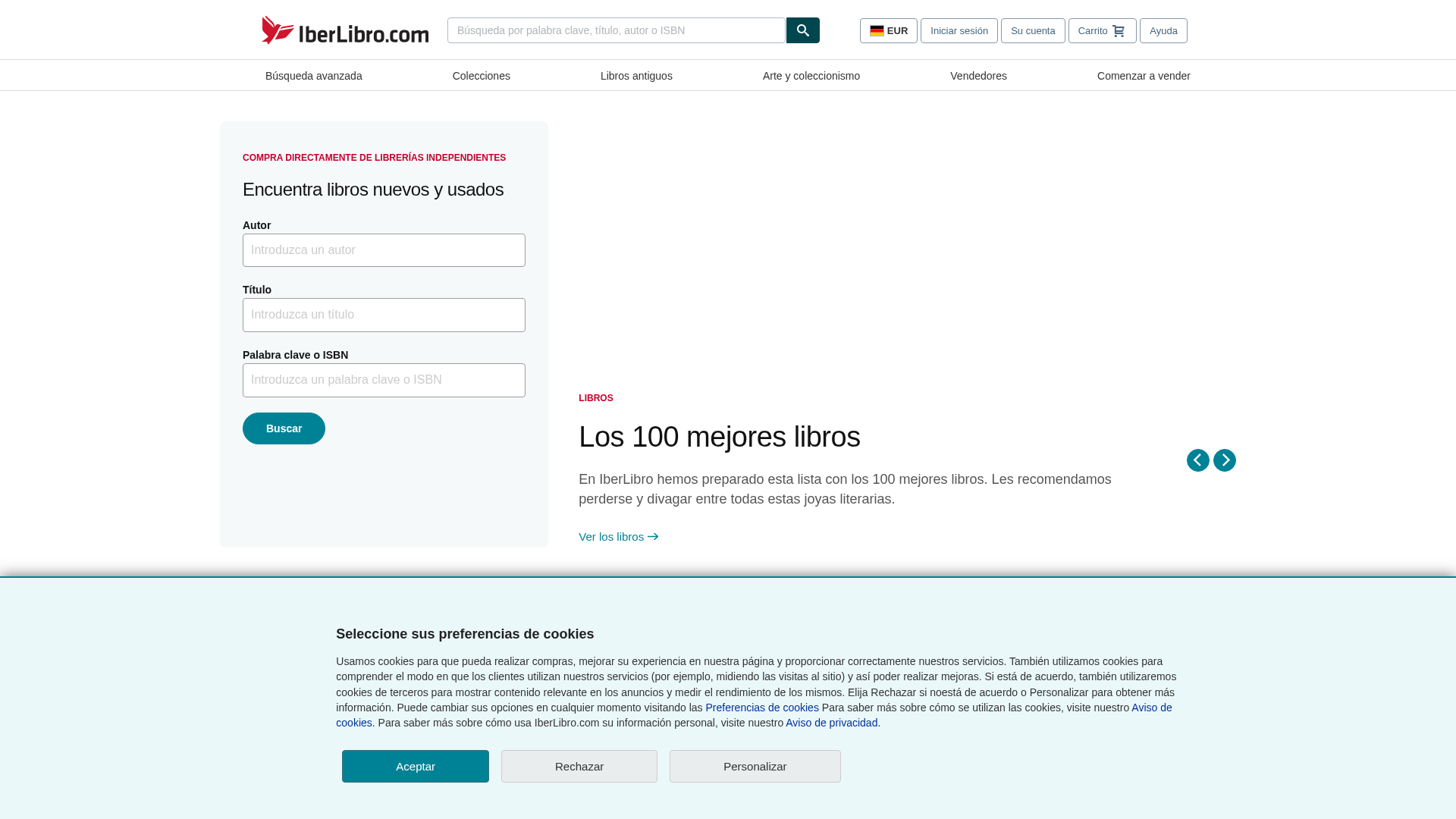
Task: Open the Carrito shopping cart
Action: coord(1102,31)
